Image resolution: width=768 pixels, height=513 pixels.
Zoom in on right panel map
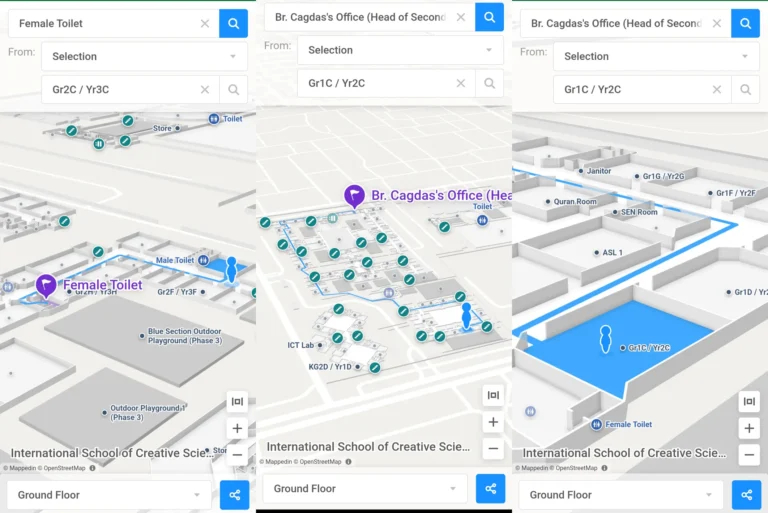click(x=749, y=428)
